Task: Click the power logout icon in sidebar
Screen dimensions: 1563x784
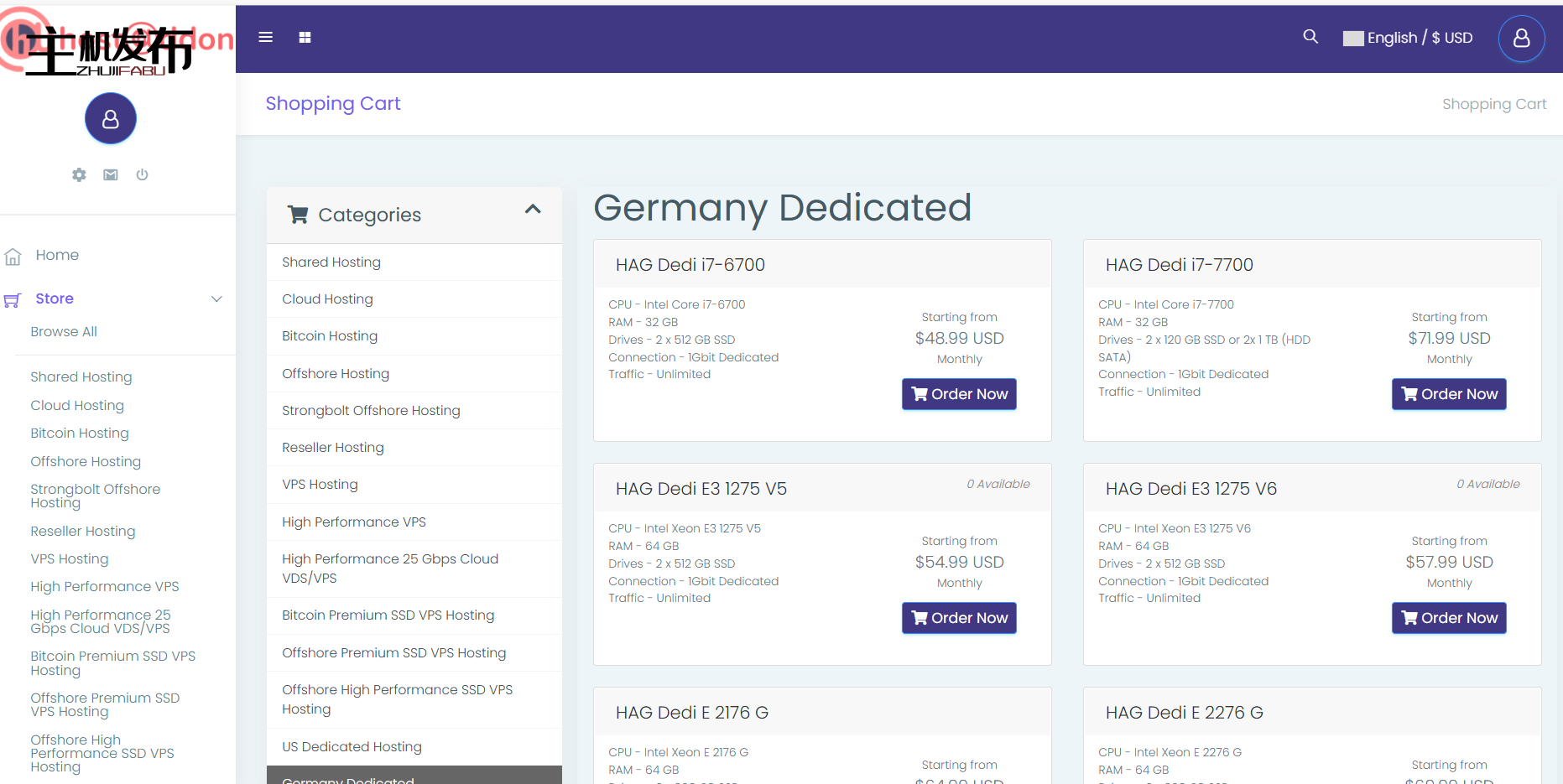Action: (x=142, y=174)
